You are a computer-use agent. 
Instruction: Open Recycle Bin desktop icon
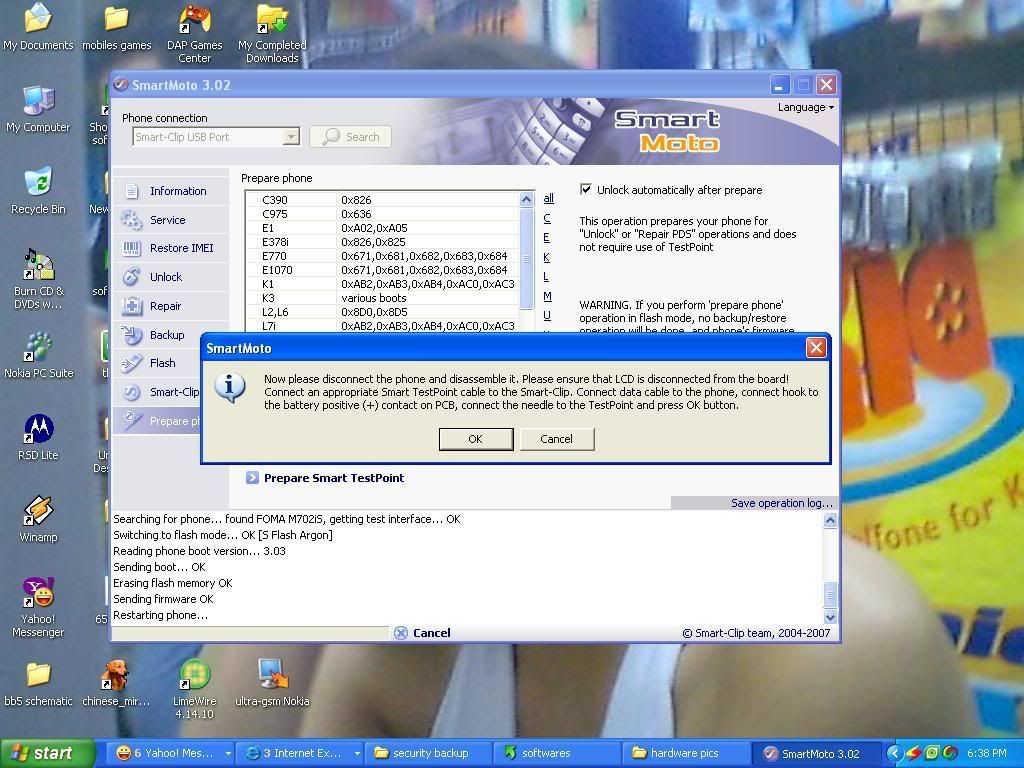point(38,191)
